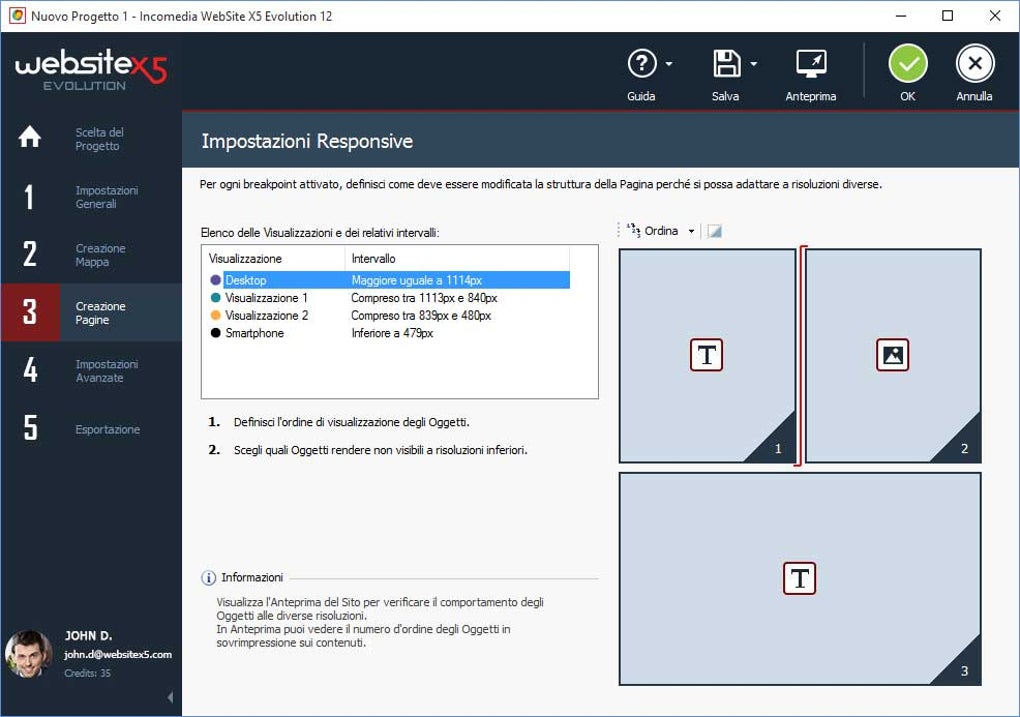Open step 1 Impostazioni Generali
This screenshot has height=717, width=1020.
91,196
